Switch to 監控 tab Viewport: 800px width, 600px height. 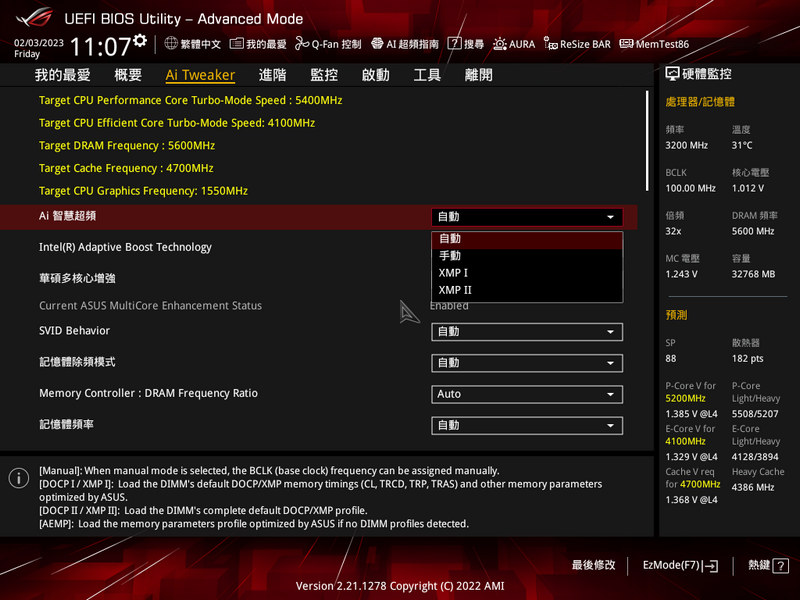point(324,75)
